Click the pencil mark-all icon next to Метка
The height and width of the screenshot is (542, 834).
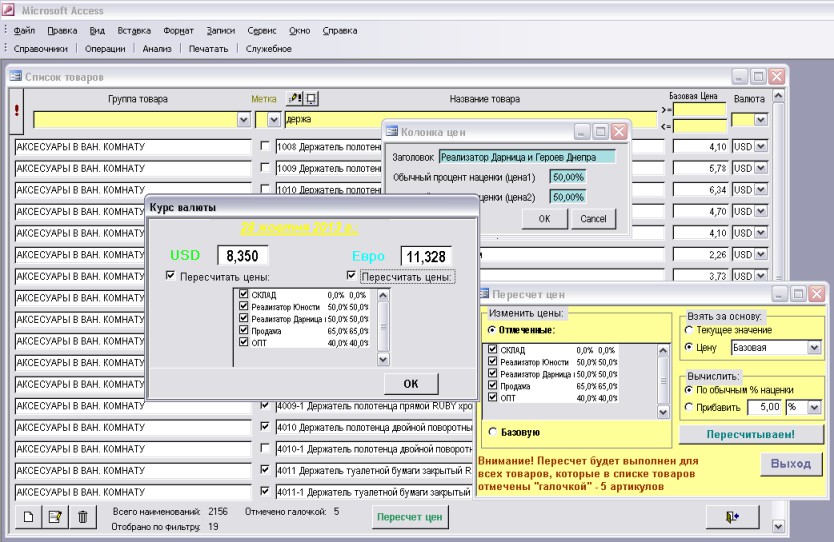(x=294, y=98)
